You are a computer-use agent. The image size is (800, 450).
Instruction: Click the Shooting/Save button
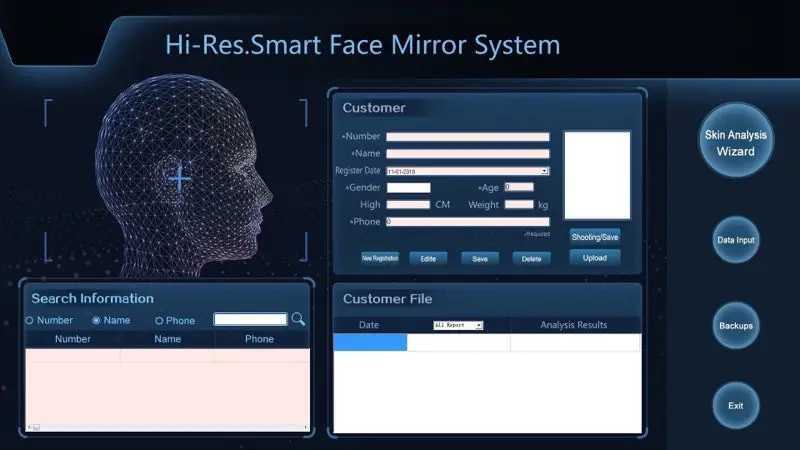click(x=595, y=237)
